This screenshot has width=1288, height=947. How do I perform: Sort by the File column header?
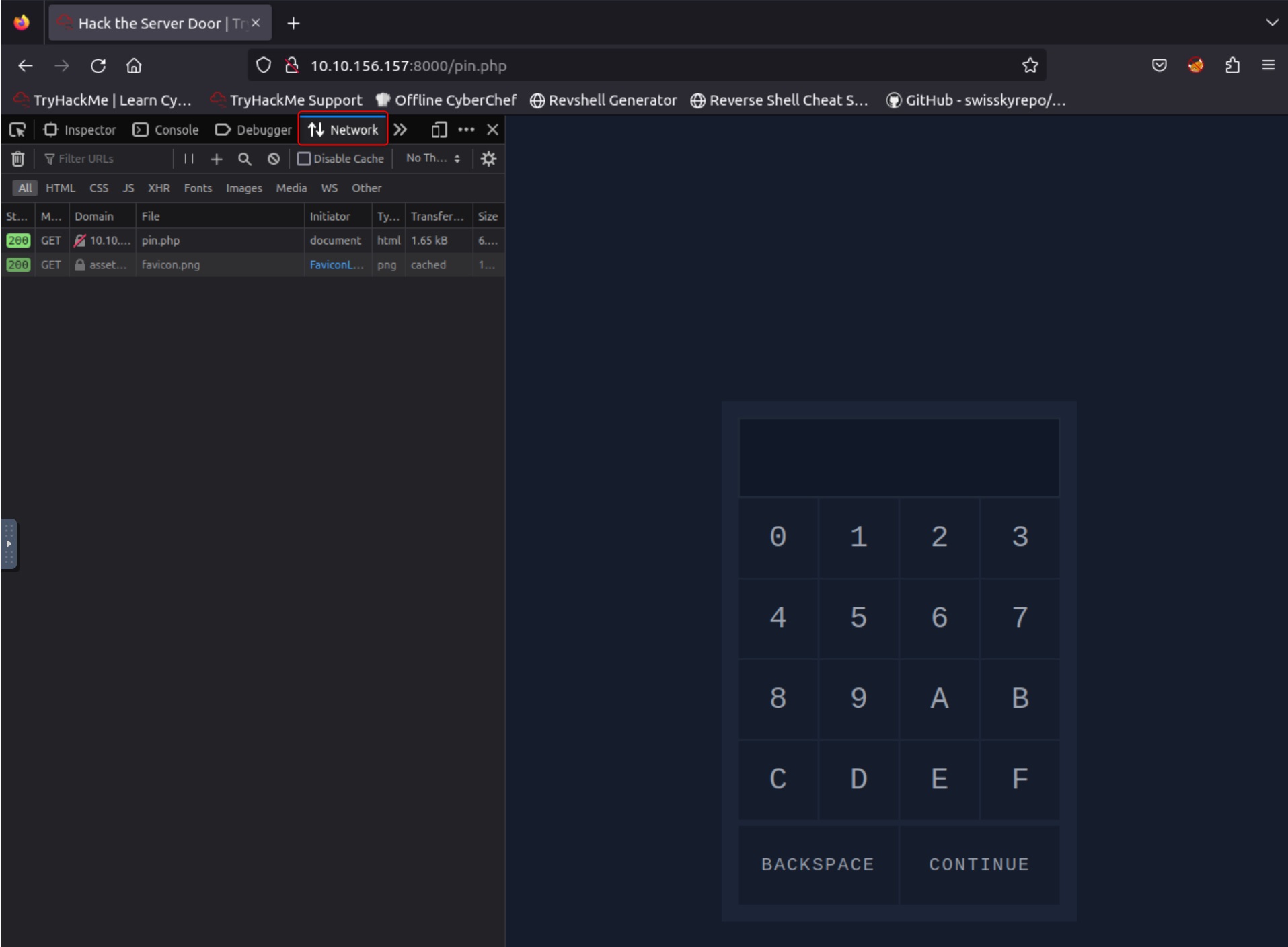(220, 216)
